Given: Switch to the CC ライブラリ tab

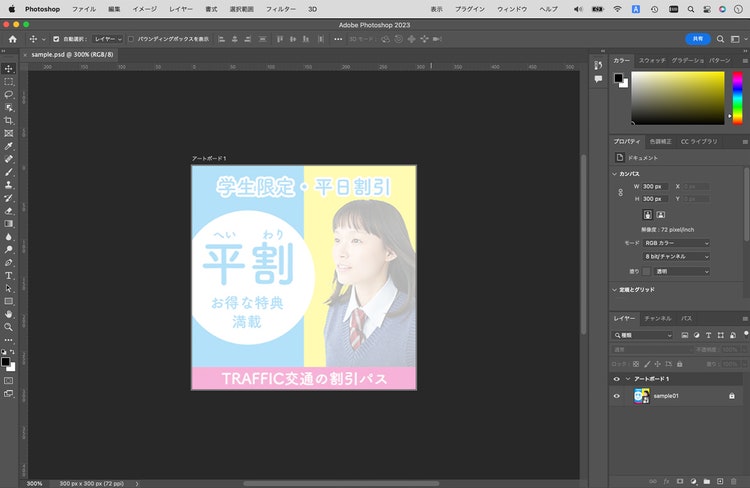Looking at the screenshot, I should tap(699, 142).
